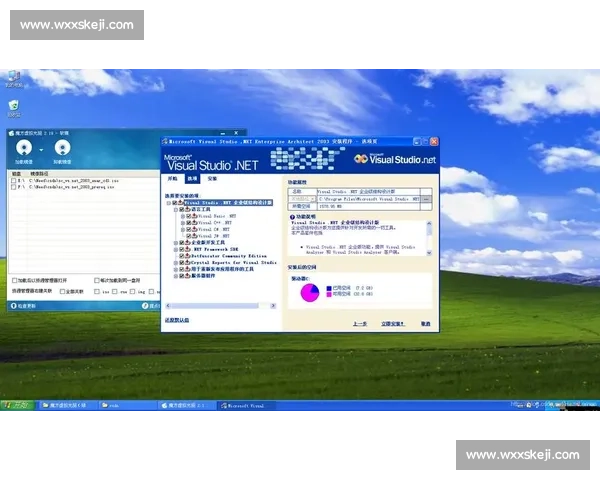This screenshot has width=600, height=480.
Task: Open the My Computer desktop icon
Action: coord(14,76)
